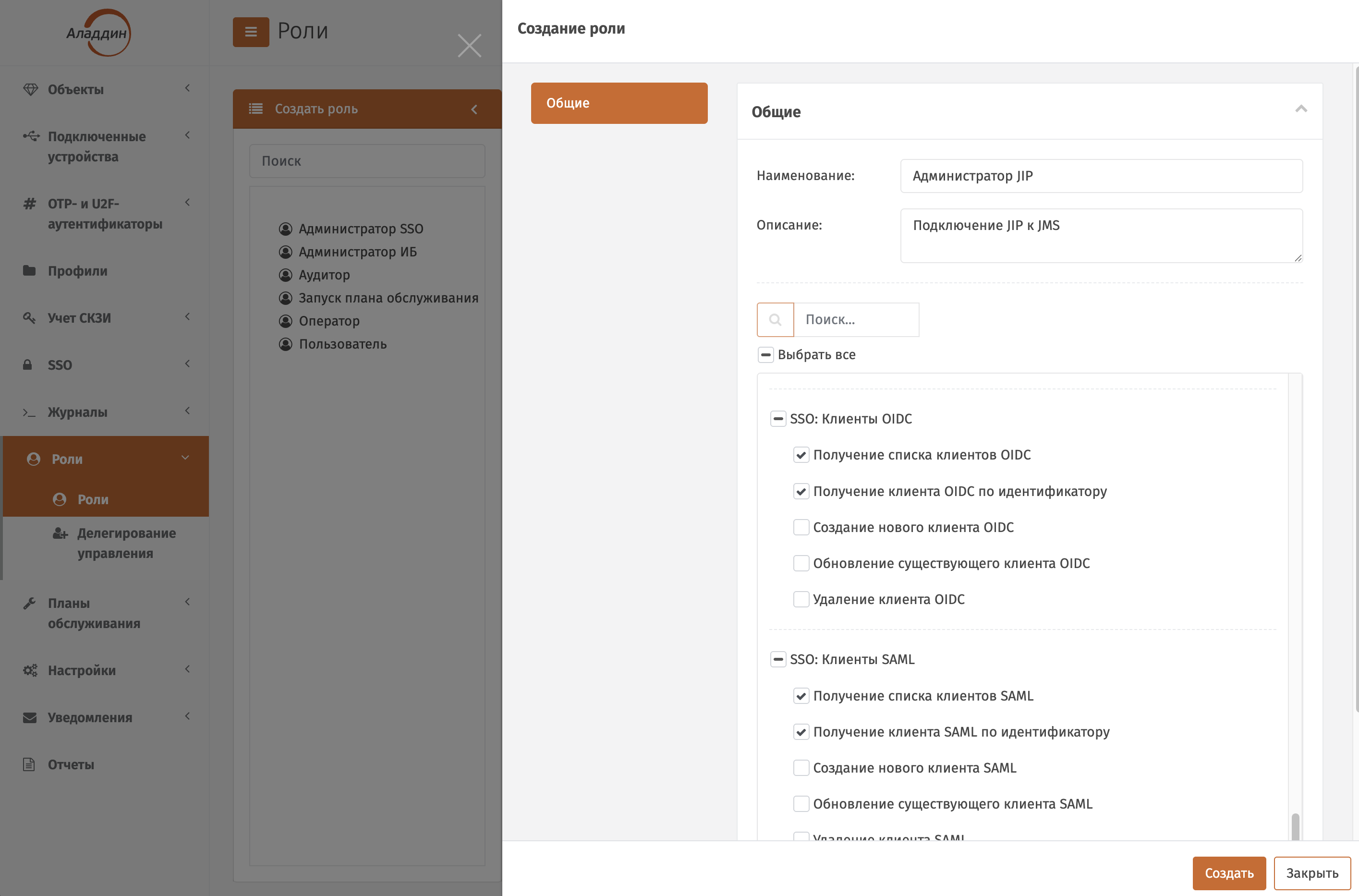Expand the Настройки menu chevron
Viewport: 1359px width, 896px height.
point(187,669)
